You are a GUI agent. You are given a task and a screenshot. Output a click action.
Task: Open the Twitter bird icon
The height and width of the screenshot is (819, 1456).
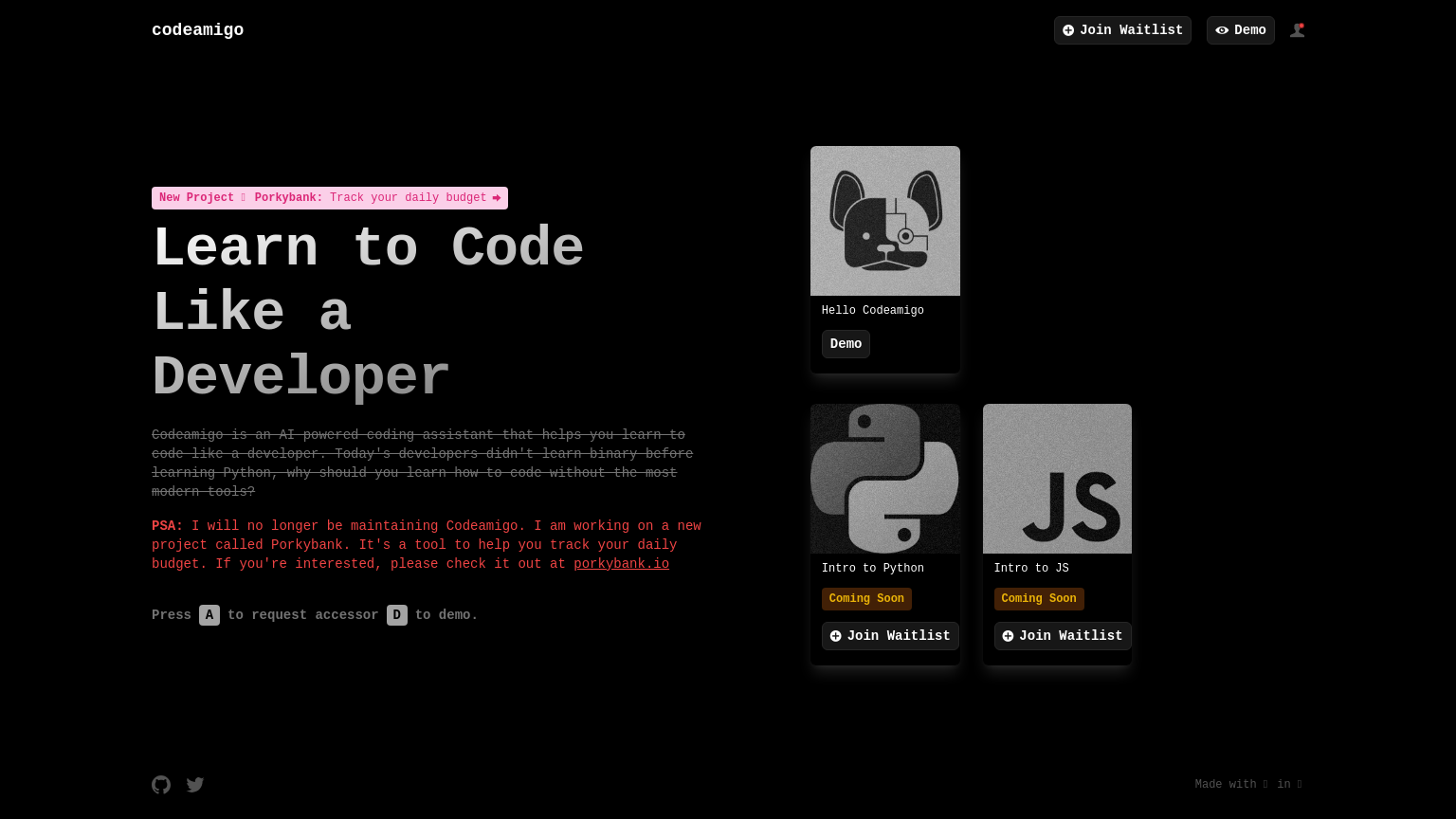click(194, 784)
